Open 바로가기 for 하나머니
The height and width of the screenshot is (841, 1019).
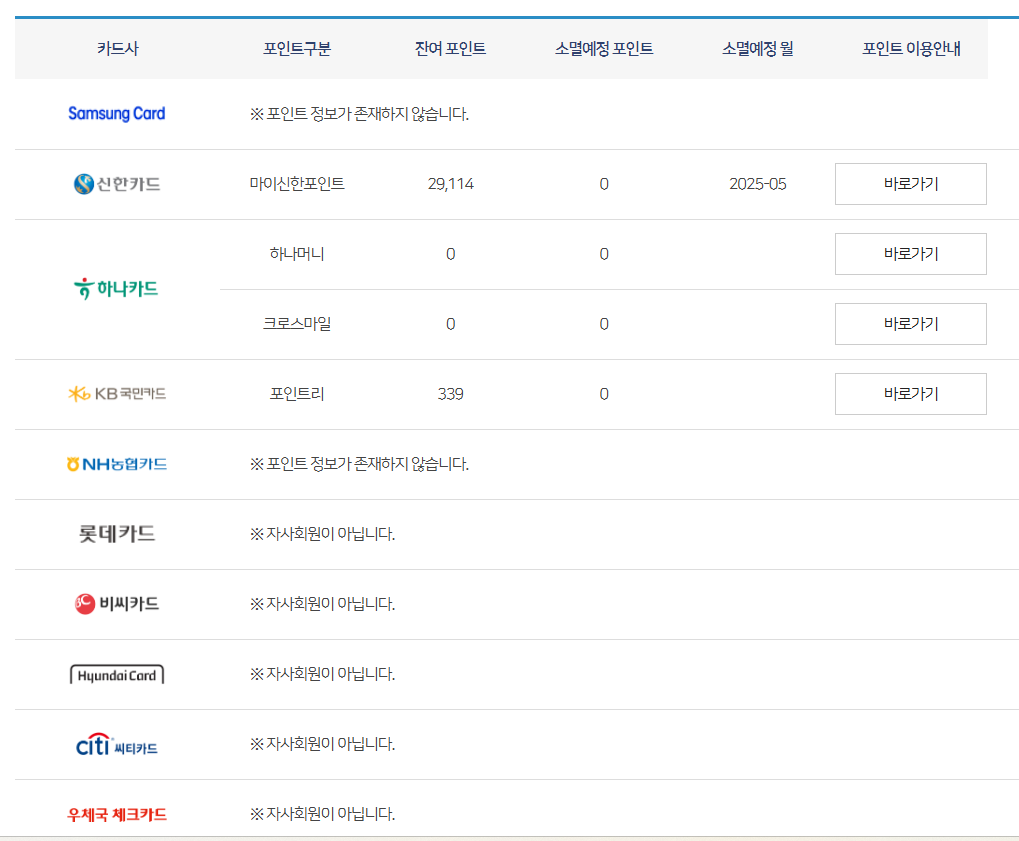click(910, 254)
